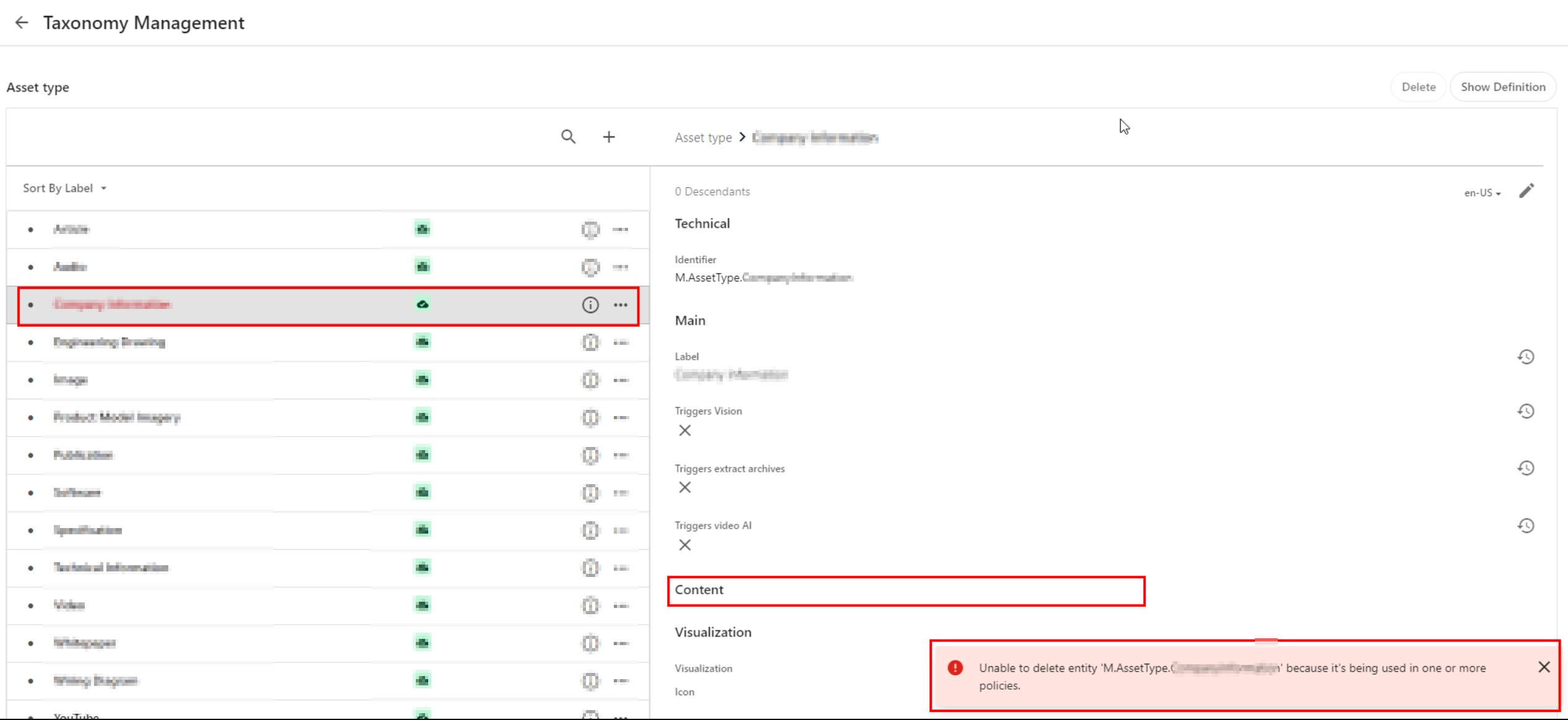Toggle the Triggers video AI value
Viewport: 1568px width, 720px height.
tap(684, 545)
